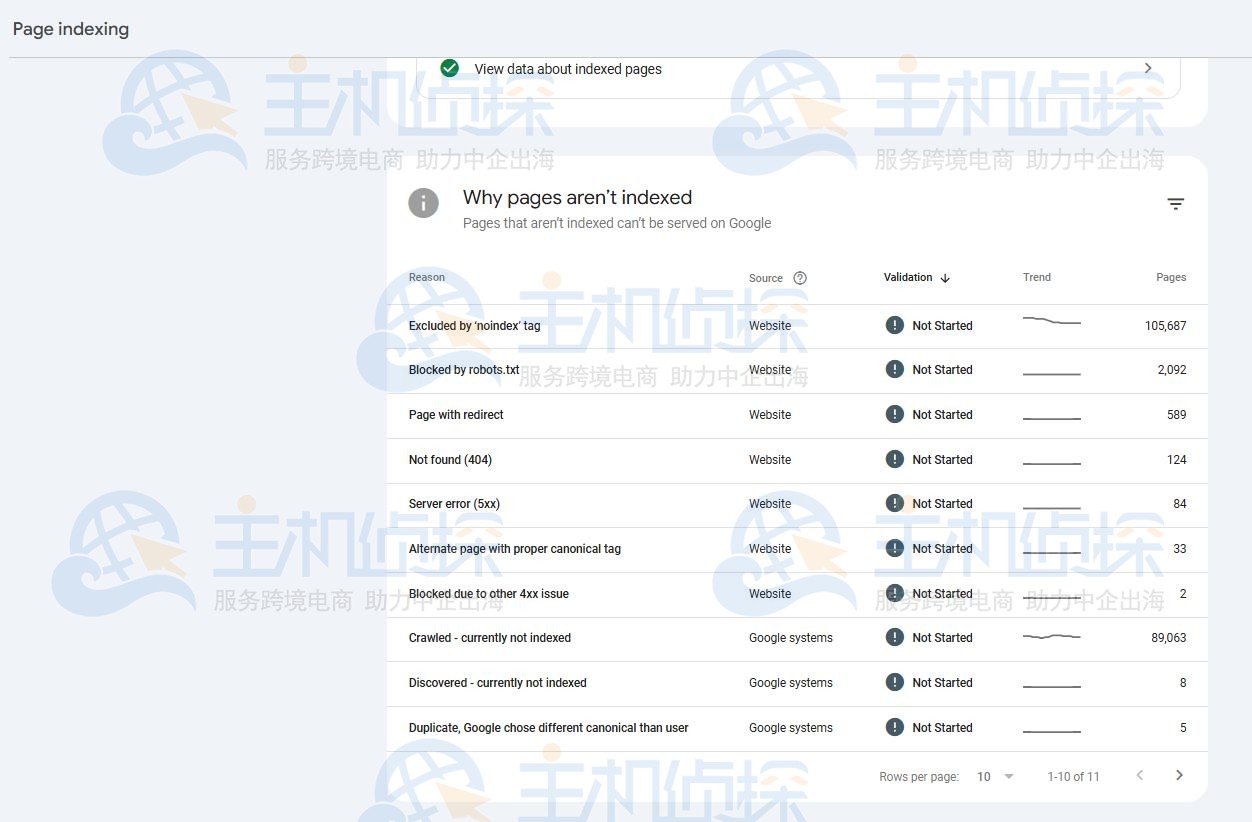Screen dimensions: 1252x822
Task: Open the filter icon for indexing reasons
Action: (x=1176, y=203)
